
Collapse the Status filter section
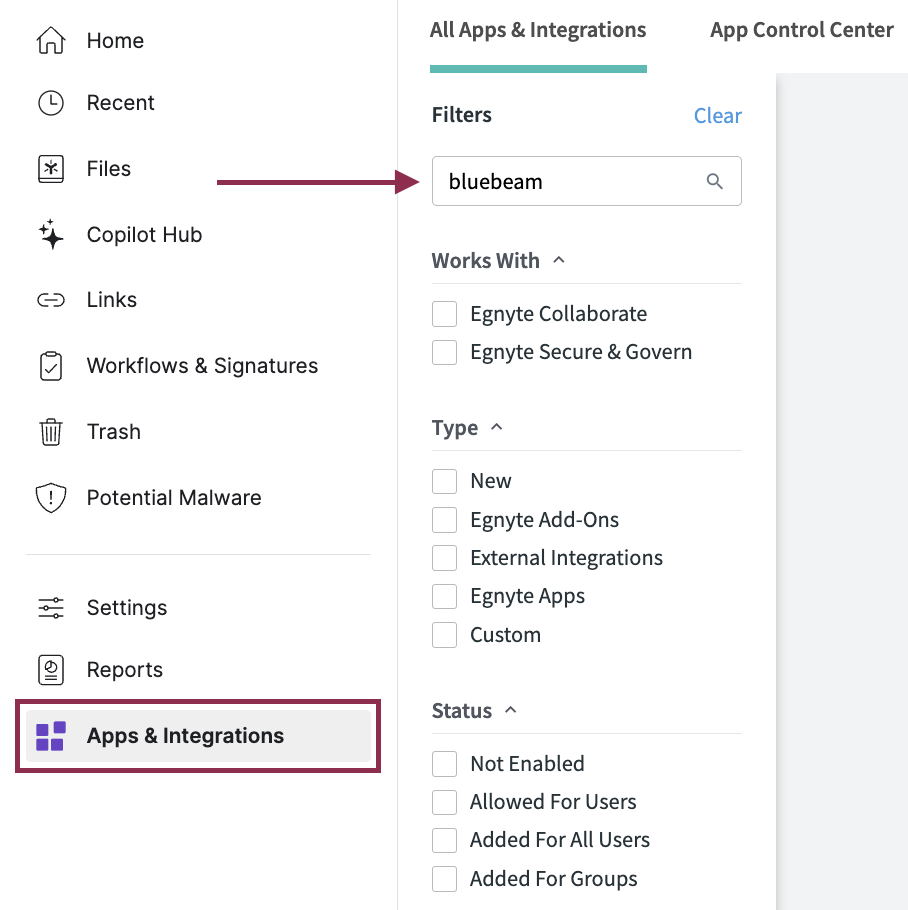(511, 710)
